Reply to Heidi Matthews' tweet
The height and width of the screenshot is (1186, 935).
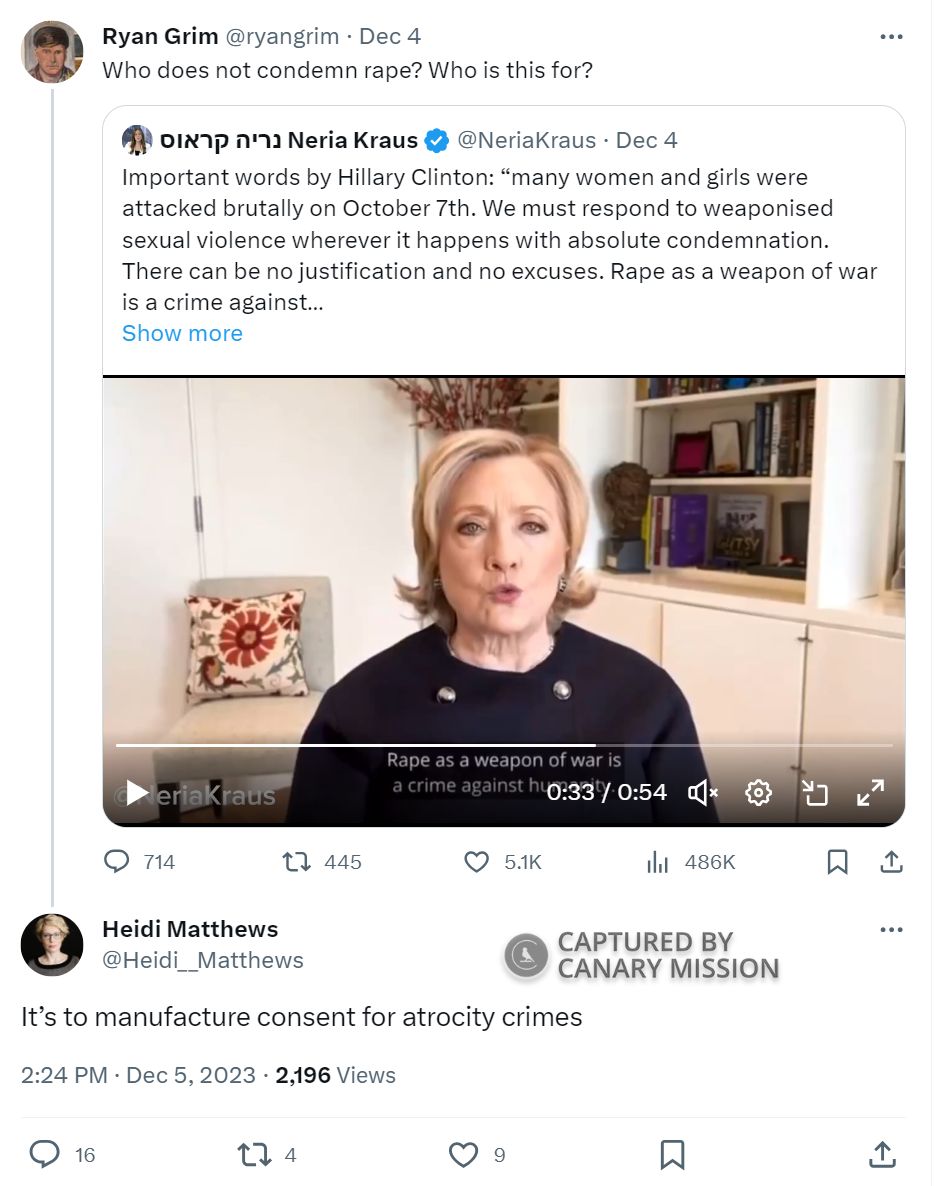tap(45, 1155)
